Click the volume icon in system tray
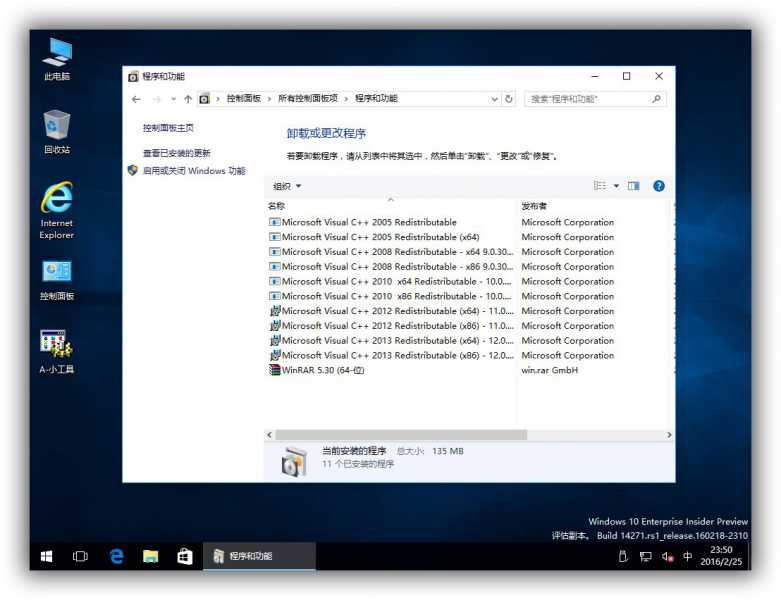Screen dimensions: 781x600 [667, 557]
